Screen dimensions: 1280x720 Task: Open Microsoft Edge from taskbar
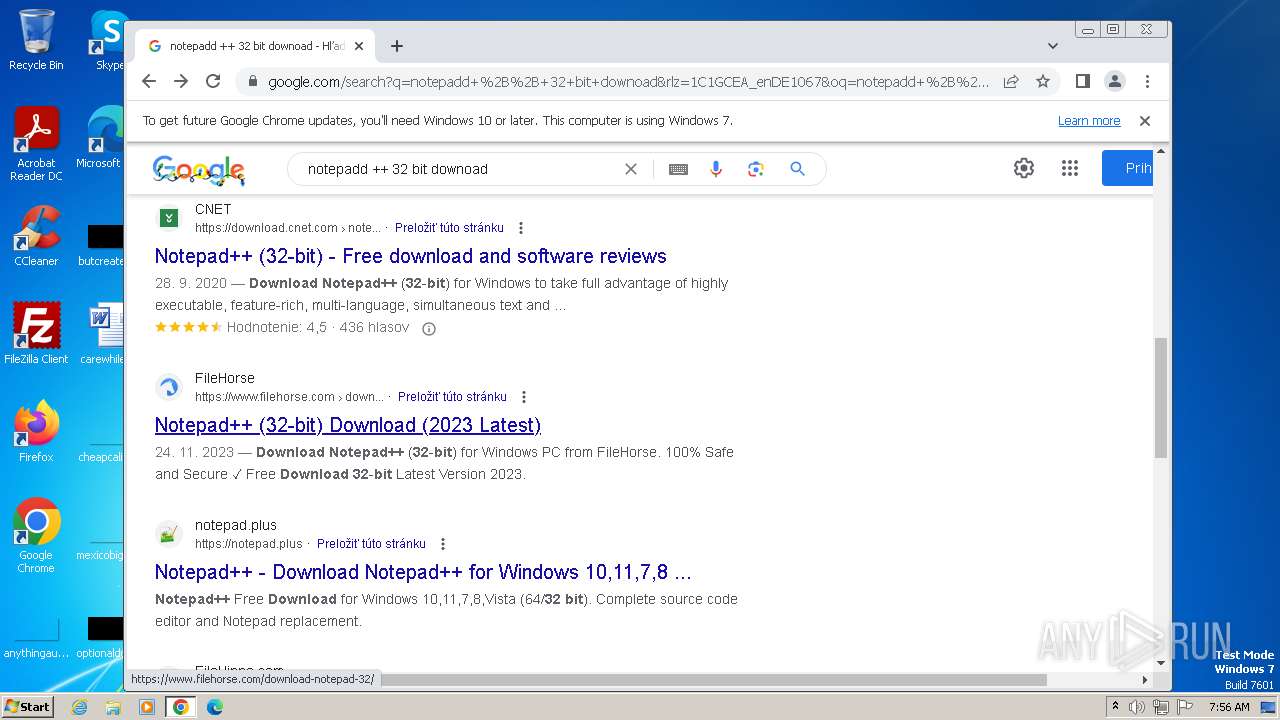(215, 707)
